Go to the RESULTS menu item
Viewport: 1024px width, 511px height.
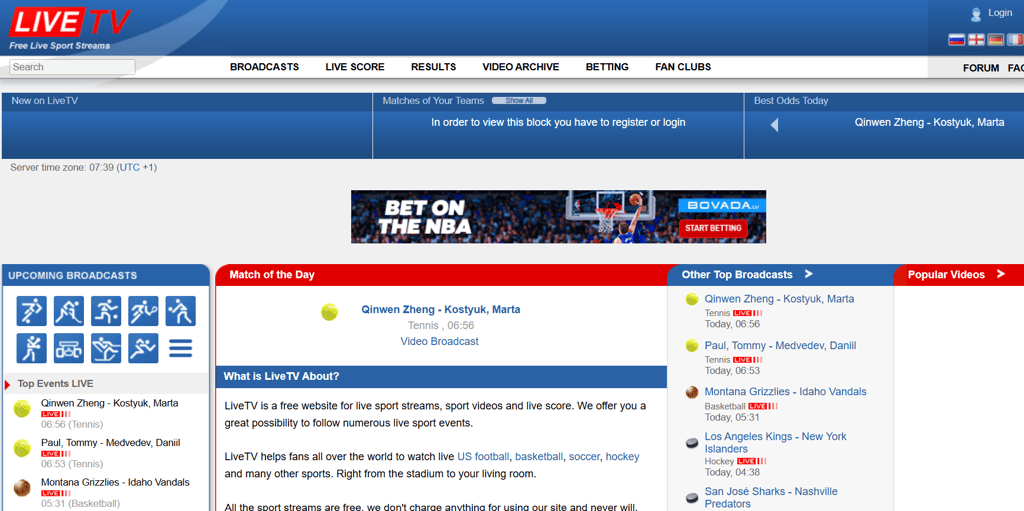coord(434,67)
